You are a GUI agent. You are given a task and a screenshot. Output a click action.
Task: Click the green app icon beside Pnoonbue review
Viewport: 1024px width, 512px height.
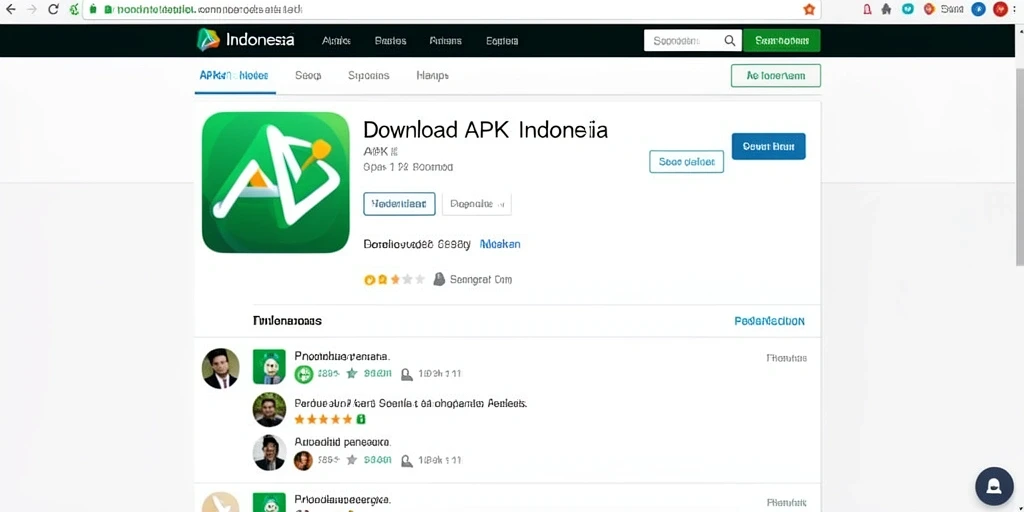[x=269, y=366]
